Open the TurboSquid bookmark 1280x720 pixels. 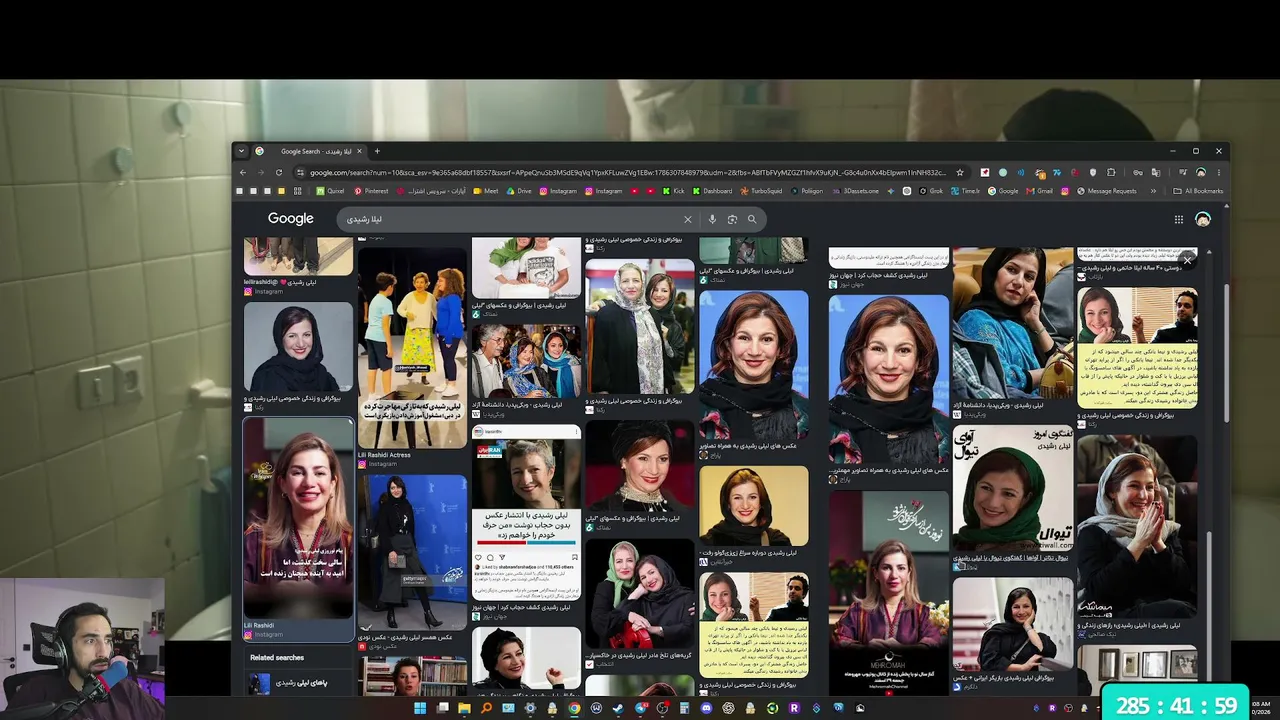pyautogui.click(x=761, y=191)
